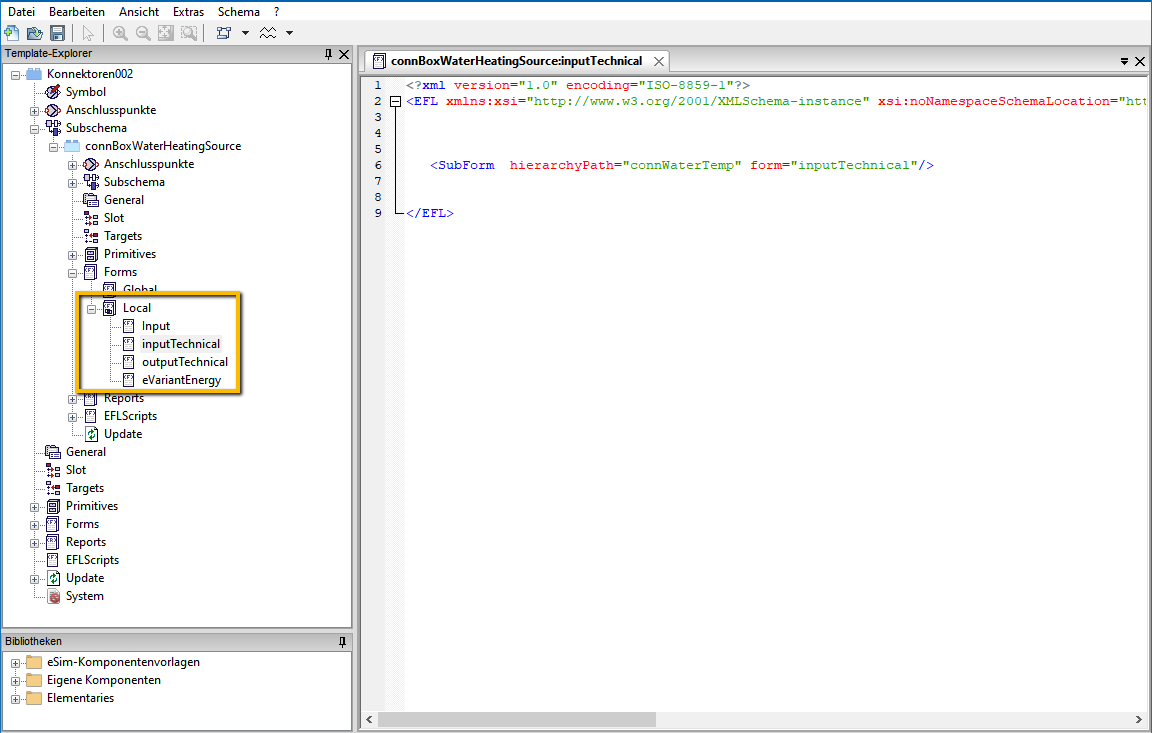This screenshot has width=1152, height=733.
Task: Expand top-level Anschlusspunkte node
Action: coord(35,111)
